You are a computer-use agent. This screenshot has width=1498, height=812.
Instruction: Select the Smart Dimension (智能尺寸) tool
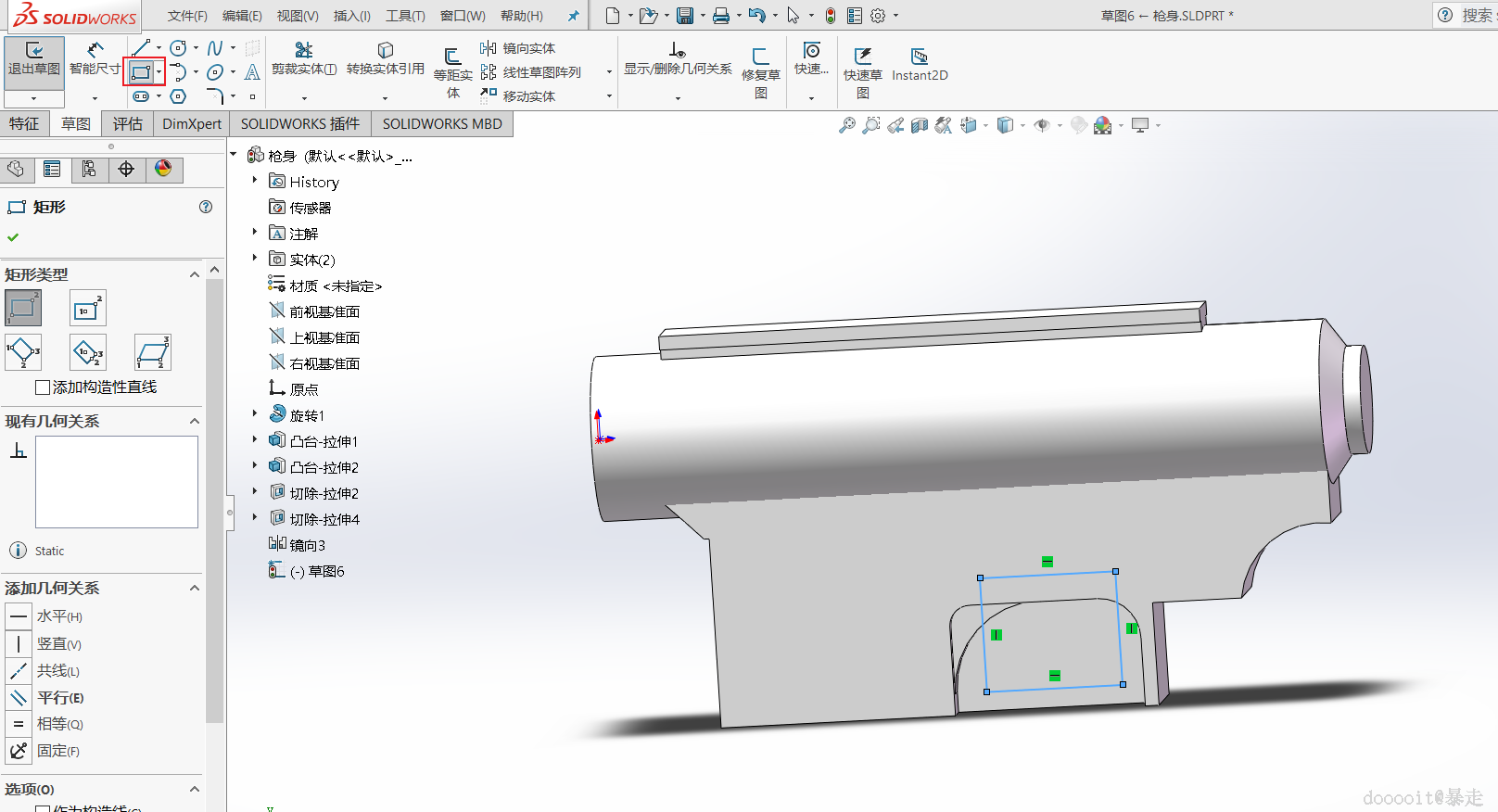click(95, 52)
